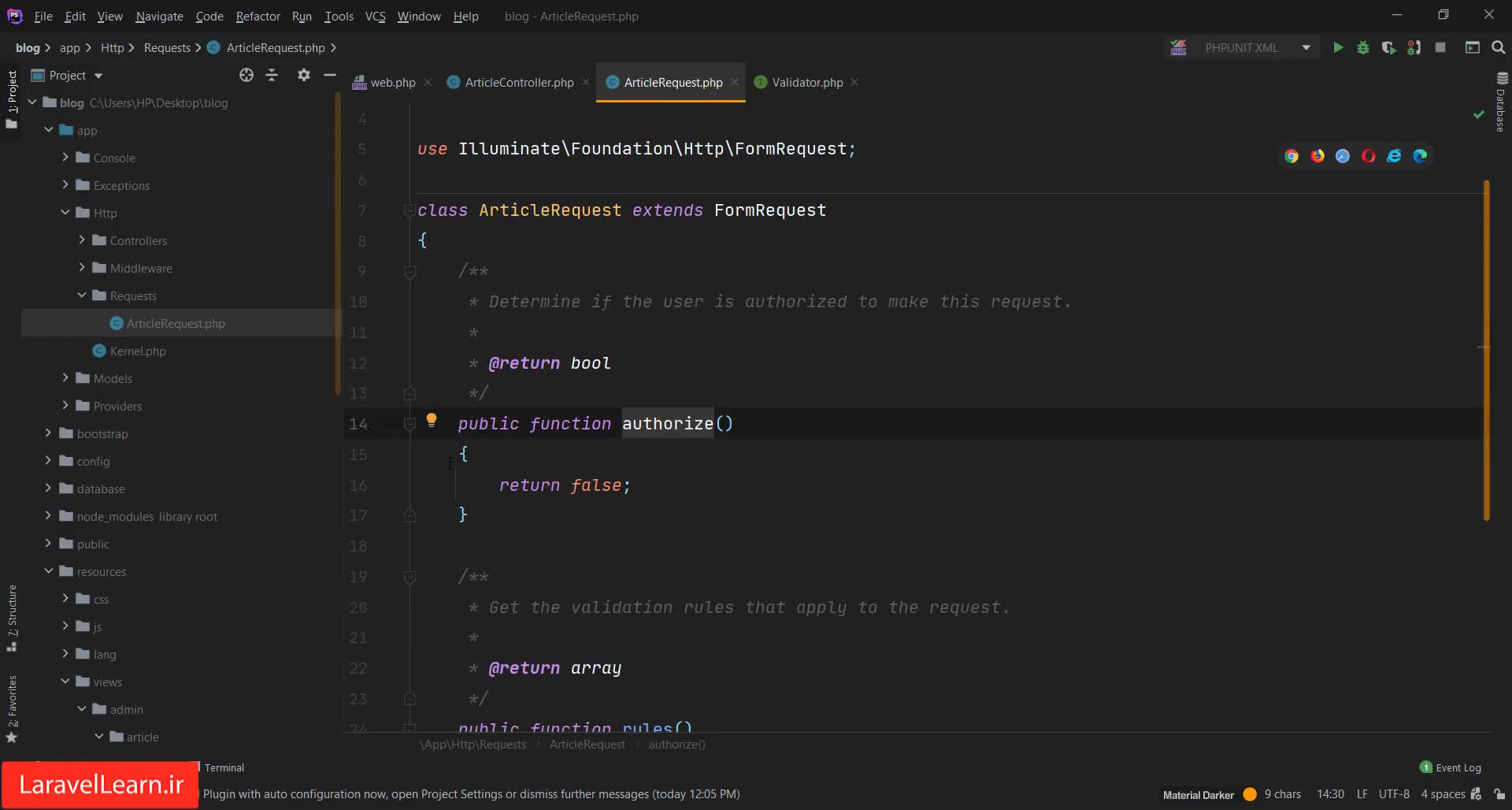This screenshot has width=1512, height=810.
Task: Open the Refactor menu
Action: (x=258, y=16)
